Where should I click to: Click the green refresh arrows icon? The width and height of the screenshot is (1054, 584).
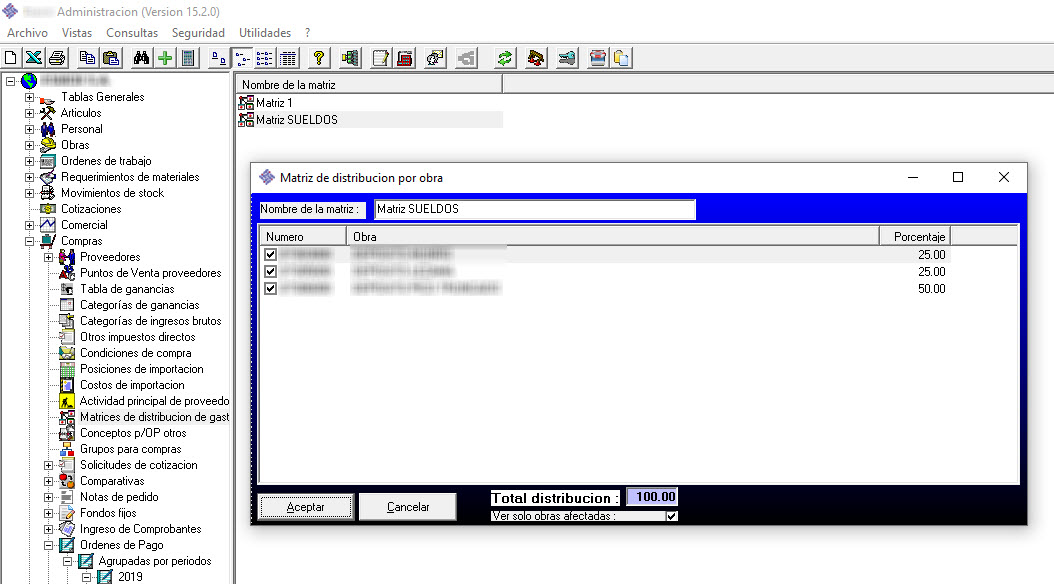point(505,58)
